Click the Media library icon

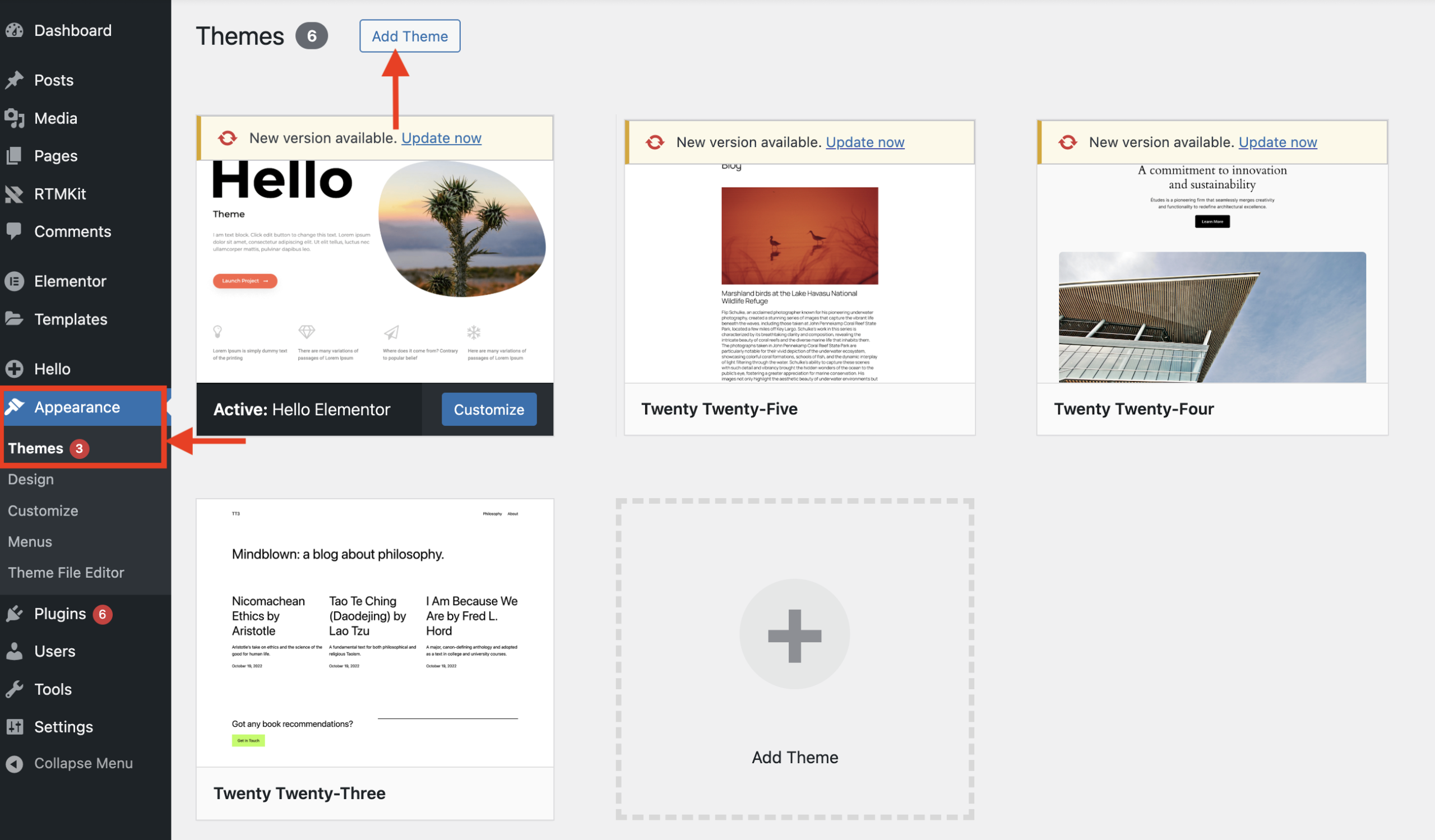click(15, 118)
